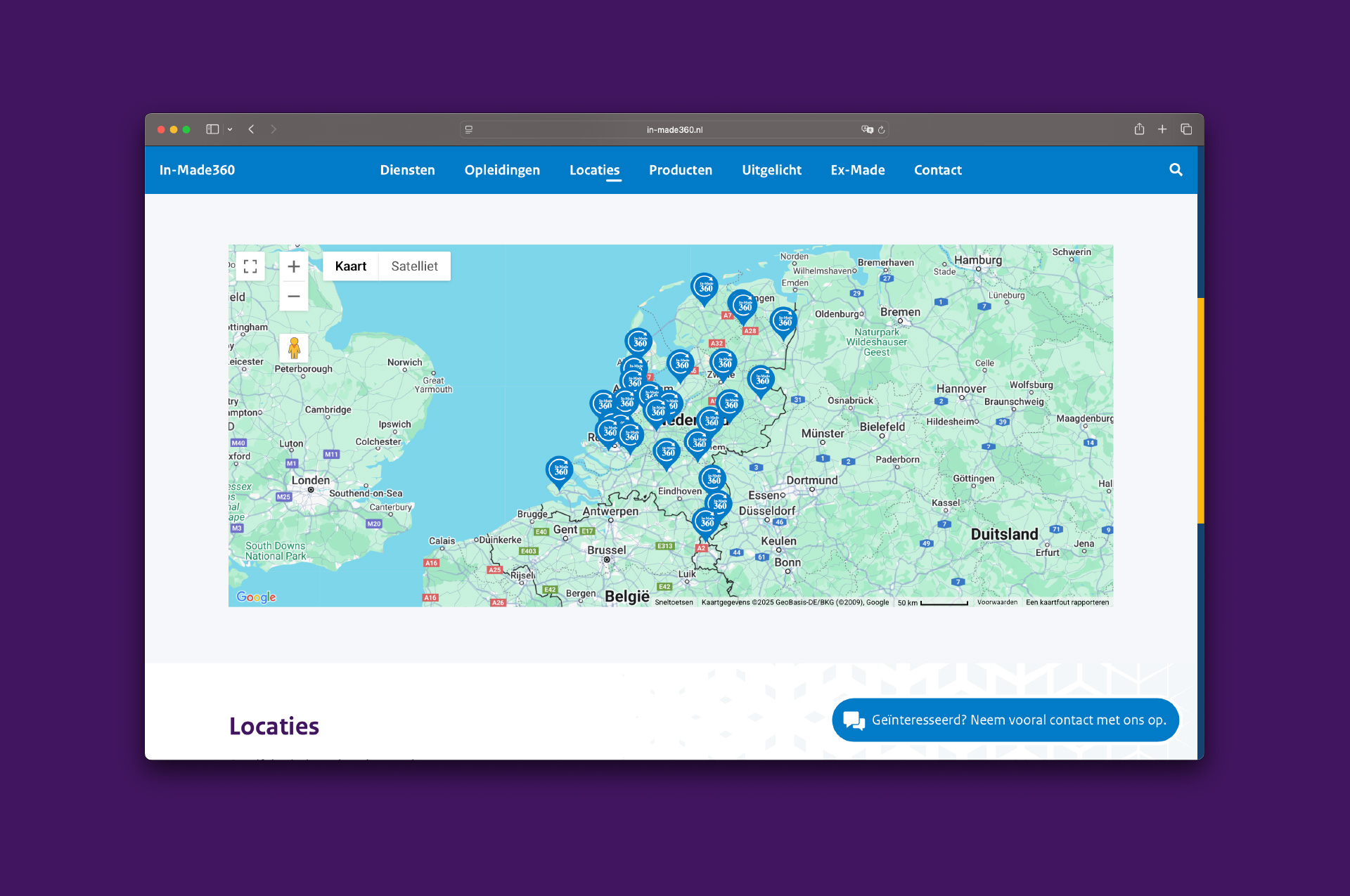
Task: Open the Opleidingen menu
Action: 502,170
